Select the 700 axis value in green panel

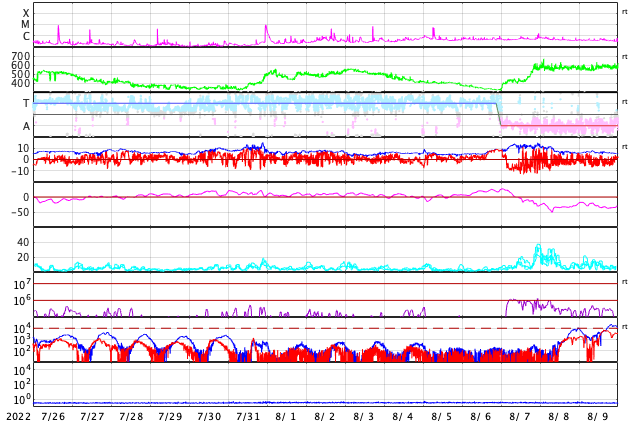click(21, 56)
